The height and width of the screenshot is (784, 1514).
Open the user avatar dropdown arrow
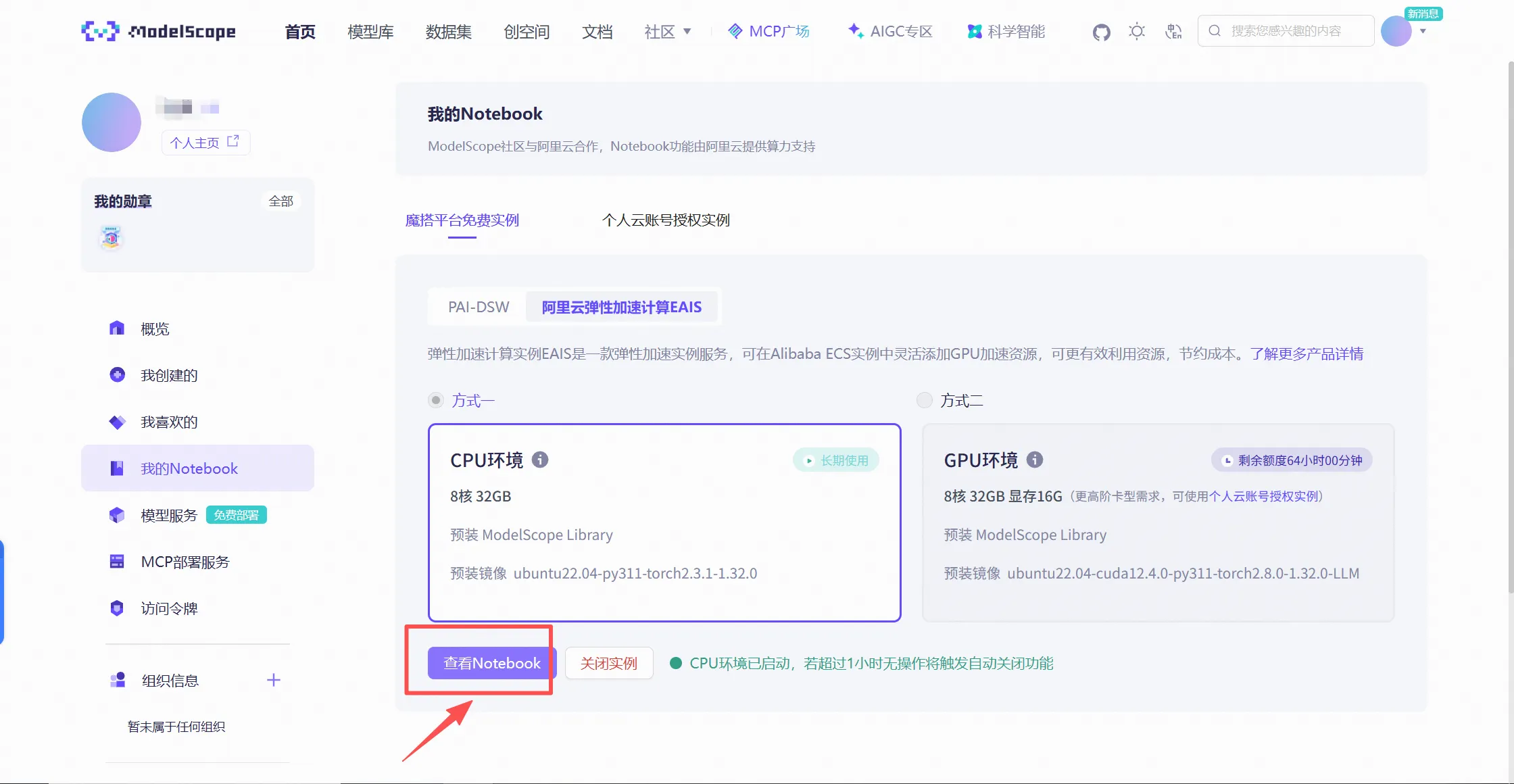pyautogui.click(x=1423, y=31)
